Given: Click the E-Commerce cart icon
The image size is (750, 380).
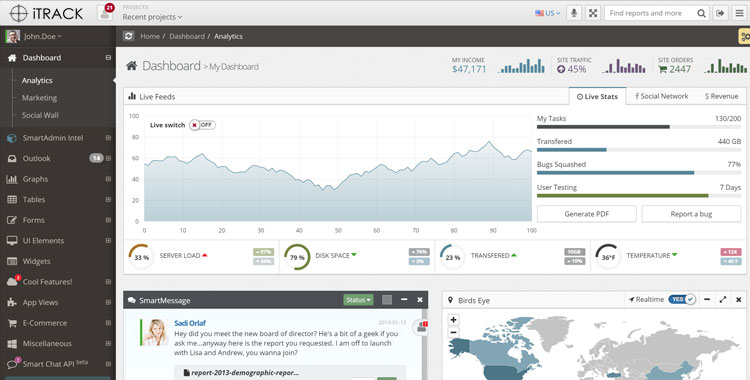Looking at the screenshot, I should tap(12, 323).
